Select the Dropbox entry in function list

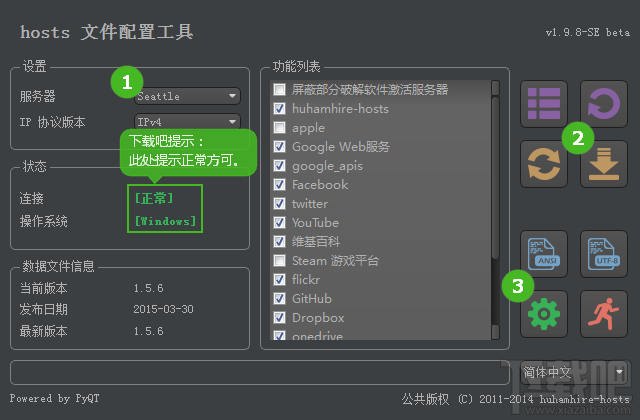point(317,318)
